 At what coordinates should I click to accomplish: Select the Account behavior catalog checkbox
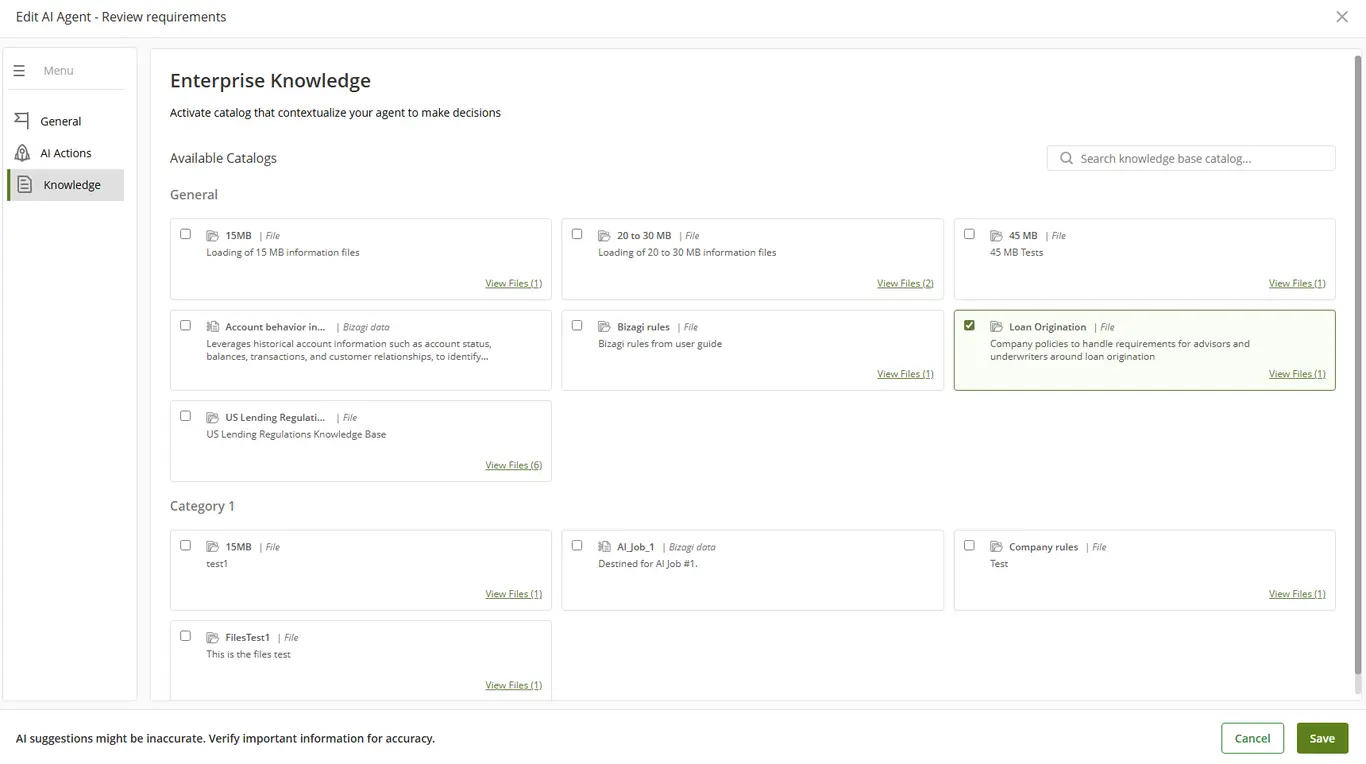pos(185,325)
